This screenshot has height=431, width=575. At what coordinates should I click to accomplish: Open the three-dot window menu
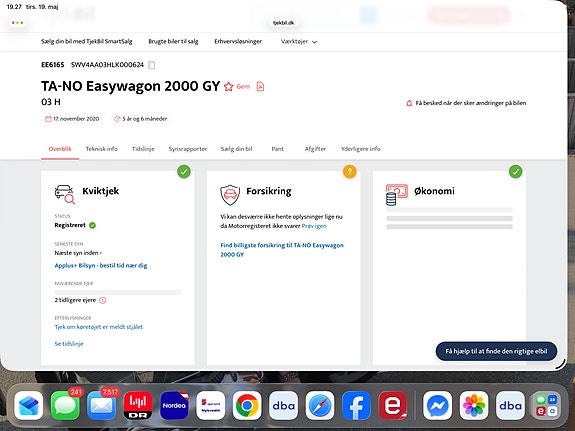pos(17,23)
